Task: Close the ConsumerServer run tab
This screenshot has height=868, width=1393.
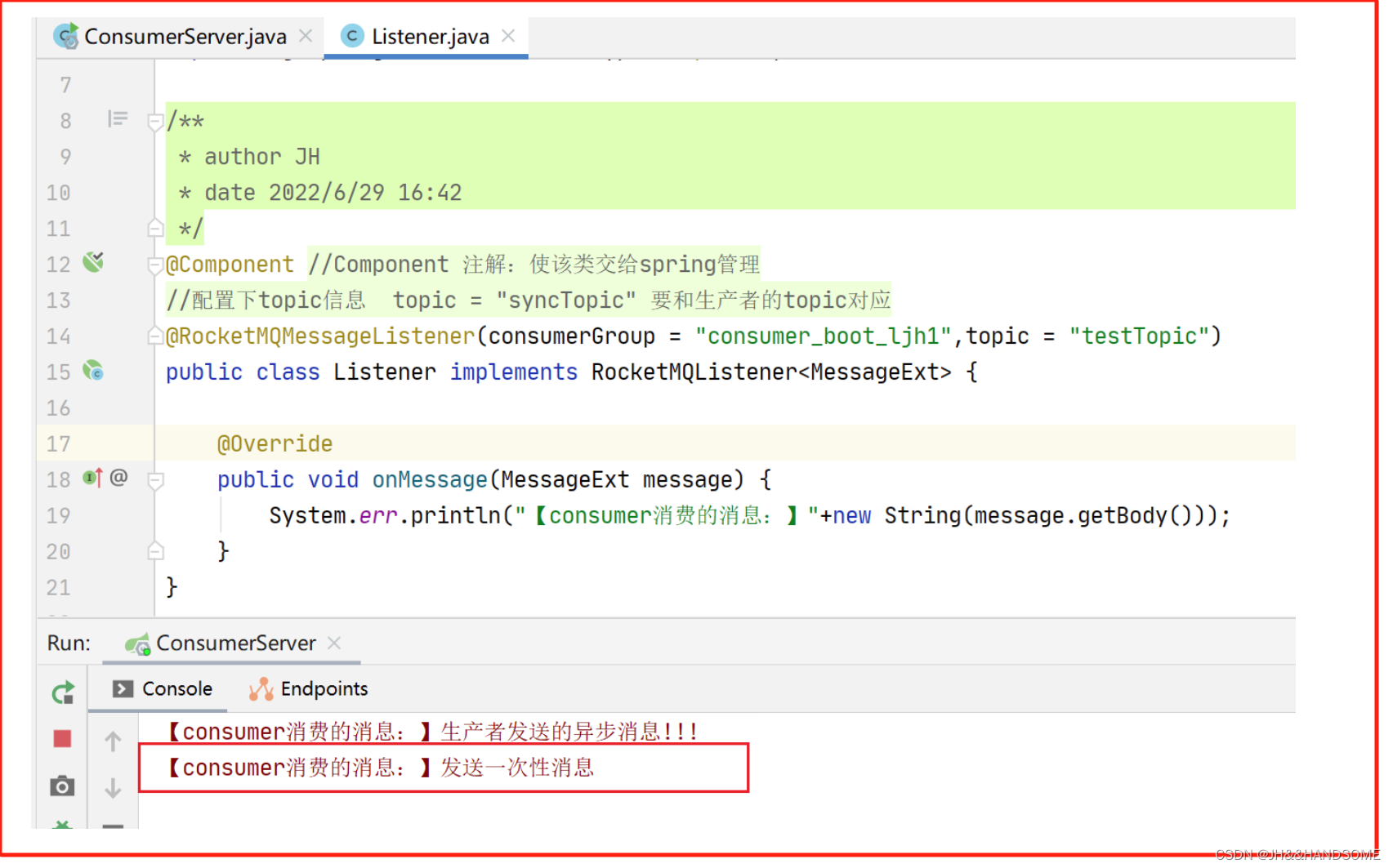Action: click(x=333, y=643)
